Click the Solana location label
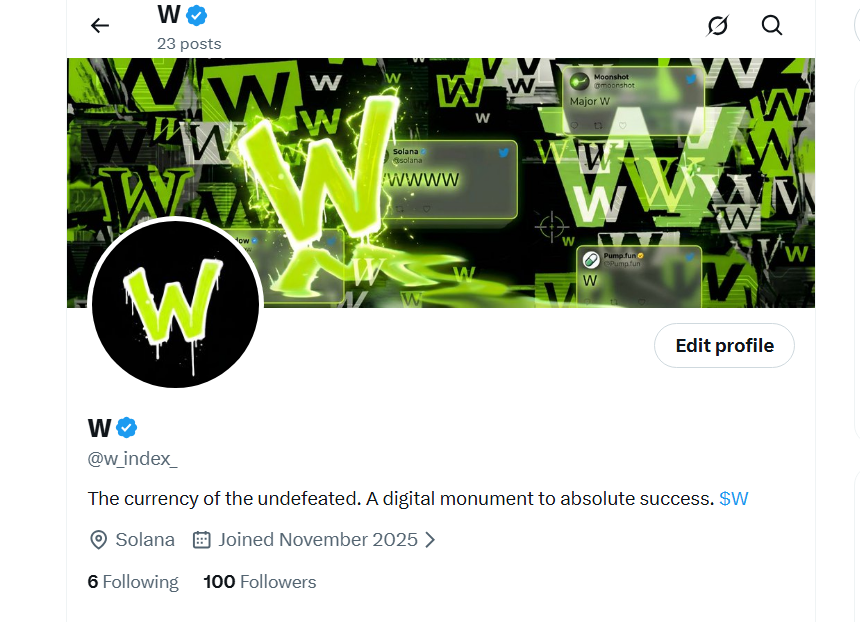This screenshot has width=860, height=622. [145, 540]
